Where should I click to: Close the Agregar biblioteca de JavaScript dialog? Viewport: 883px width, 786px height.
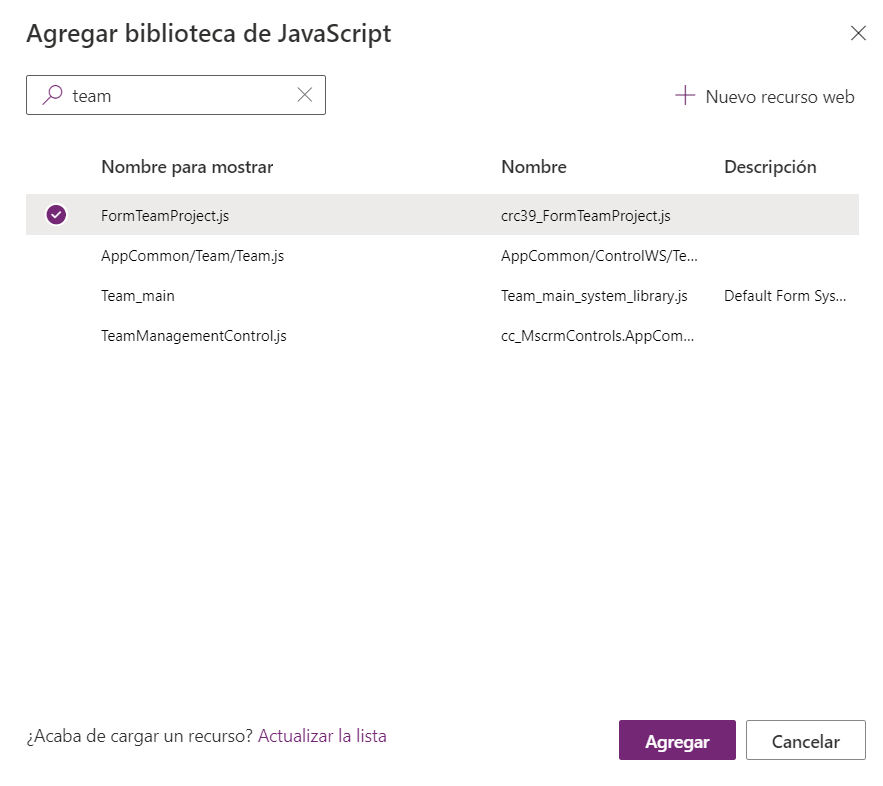click(858, 33)
